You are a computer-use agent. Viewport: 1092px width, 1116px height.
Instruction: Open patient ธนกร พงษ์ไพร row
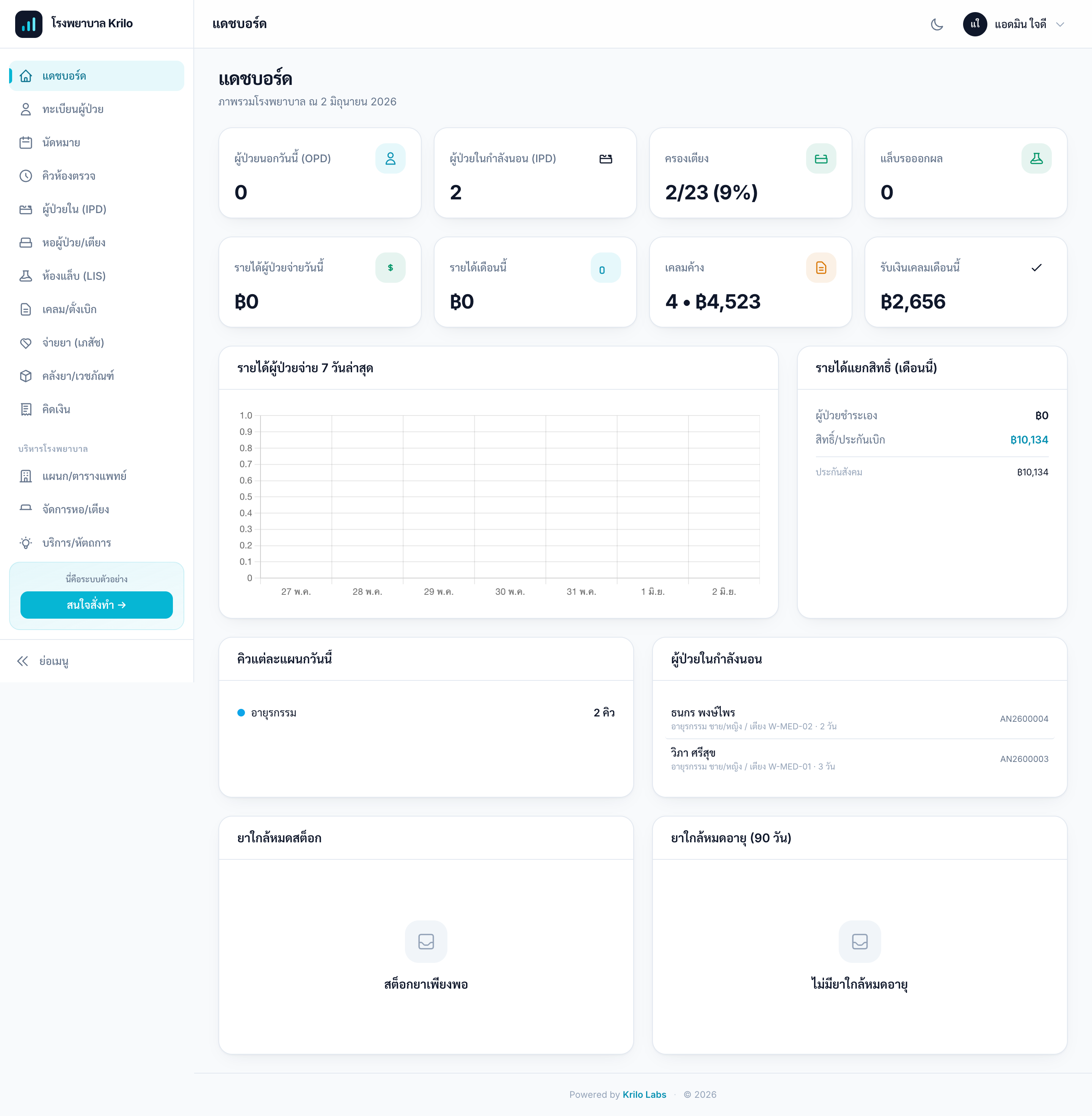tap(860, 719)
